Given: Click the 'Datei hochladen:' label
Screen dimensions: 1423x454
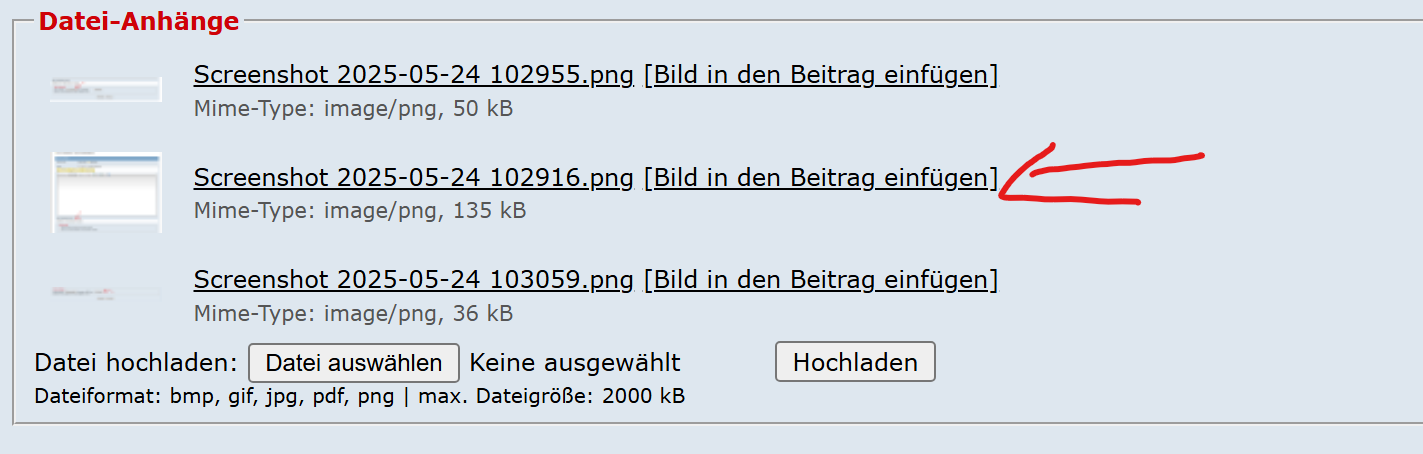Looking at the screenshot, I should pyautogui.click(x=136, y=362).
